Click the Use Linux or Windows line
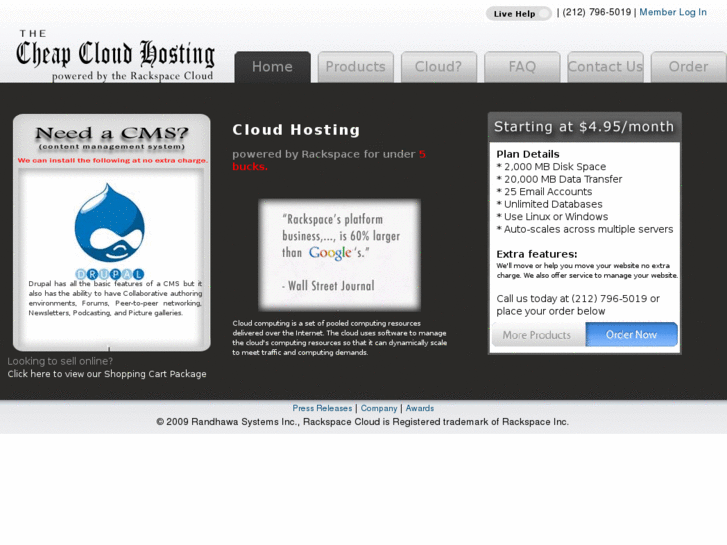 552,217
